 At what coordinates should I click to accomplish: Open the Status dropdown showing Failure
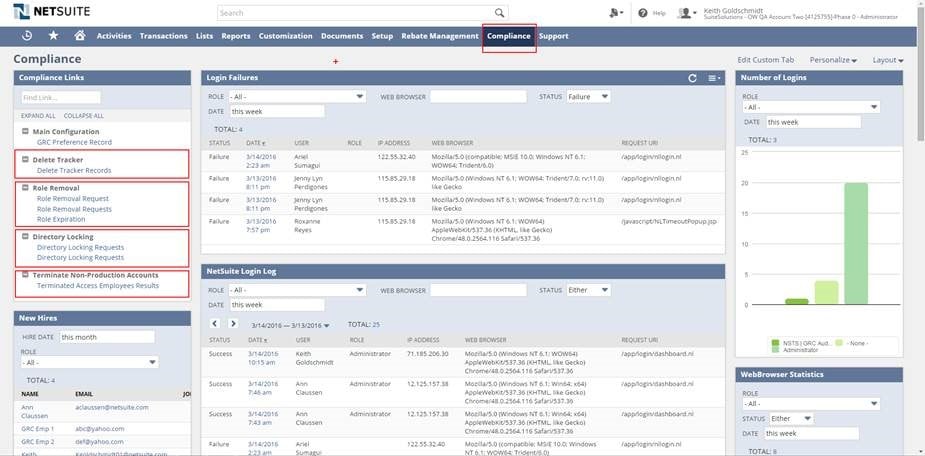click(x=588, y=96)
